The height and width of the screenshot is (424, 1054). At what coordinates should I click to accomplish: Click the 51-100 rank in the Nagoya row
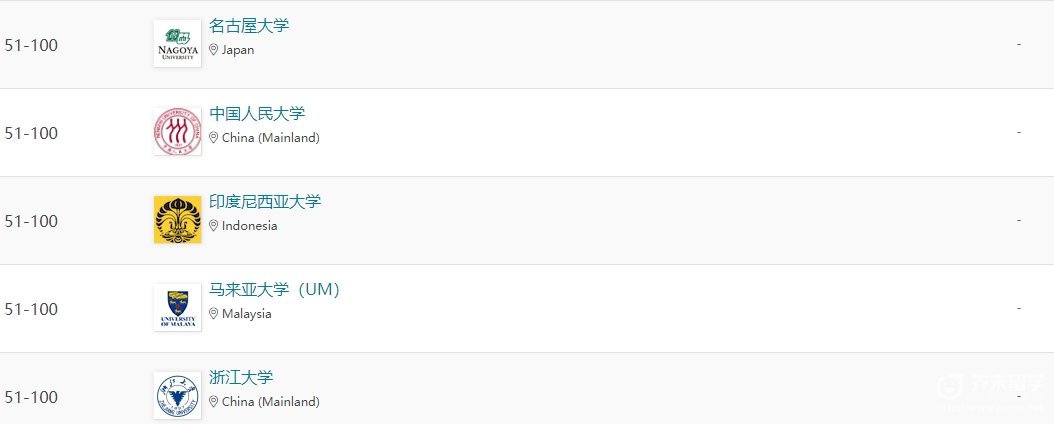pyautogui.click(x=32, y=45)
